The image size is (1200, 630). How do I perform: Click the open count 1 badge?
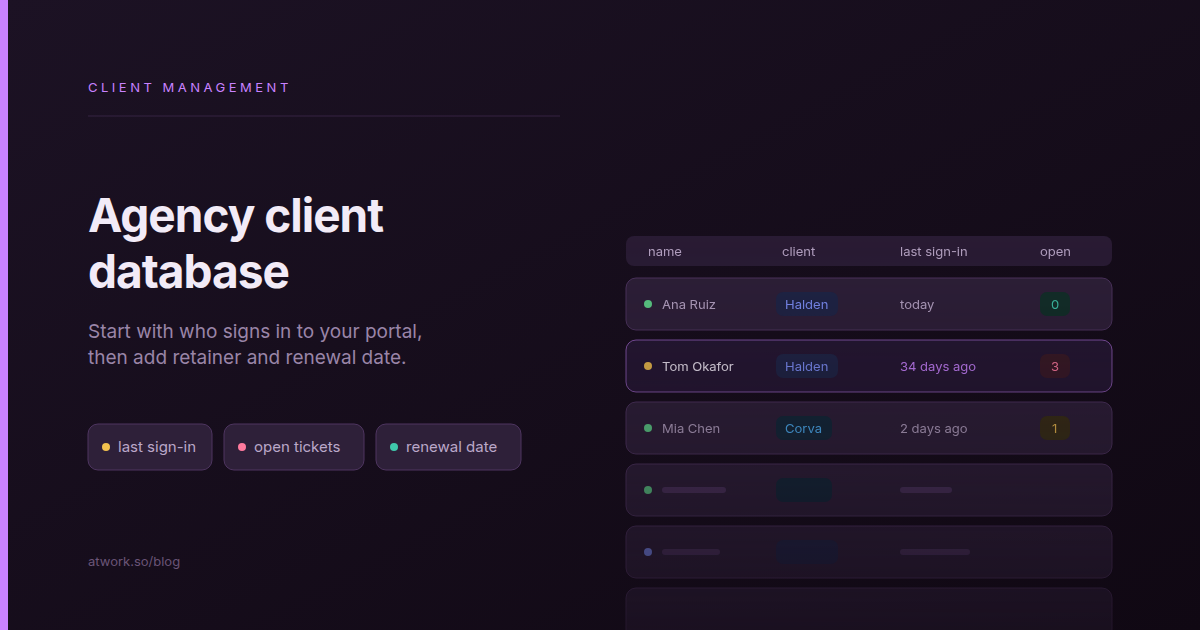(1055, 429)
